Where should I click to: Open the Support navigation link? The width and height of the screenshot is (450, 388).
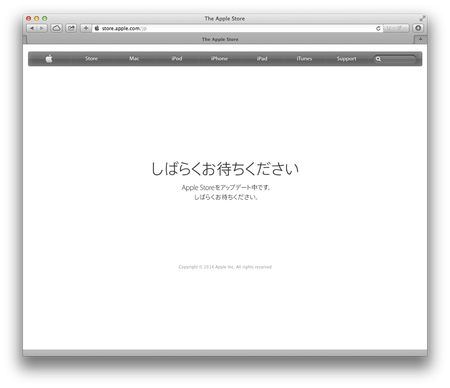point(346,59)
